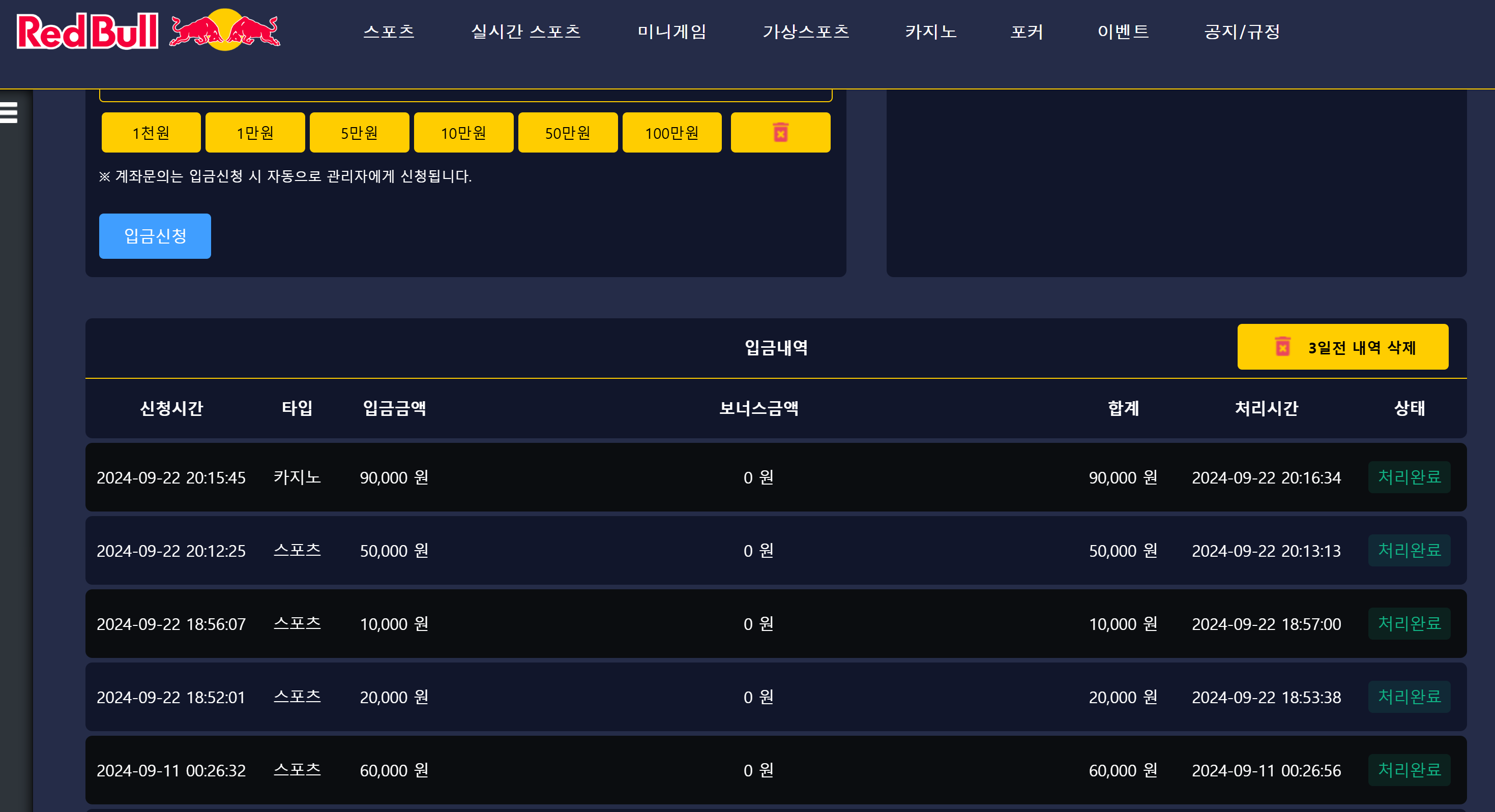Open the 실시간 스포츠 menu
This screenshot has width=1495, height=812.
pos(525,32)
